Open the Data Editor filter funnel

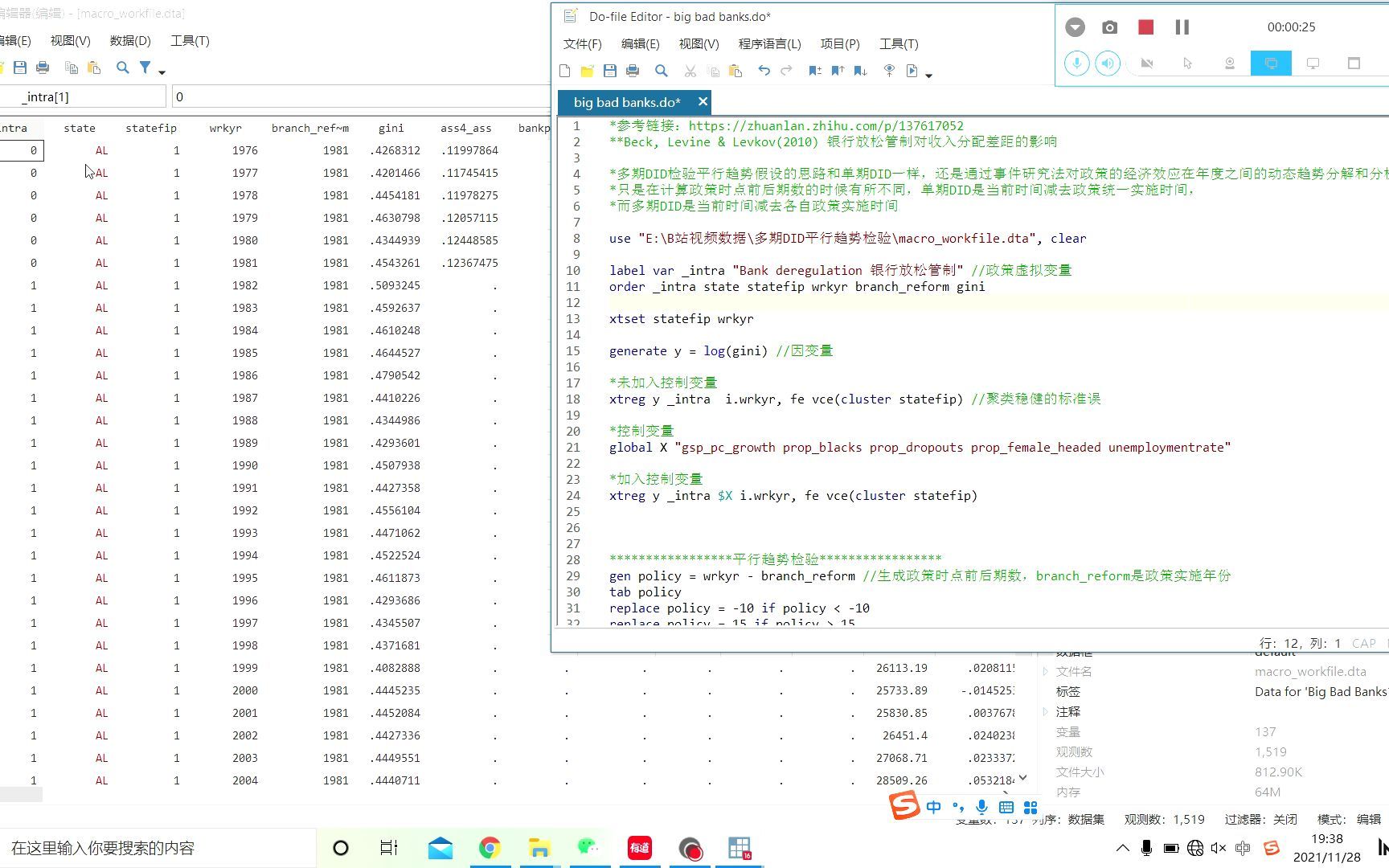coord(145,68)
